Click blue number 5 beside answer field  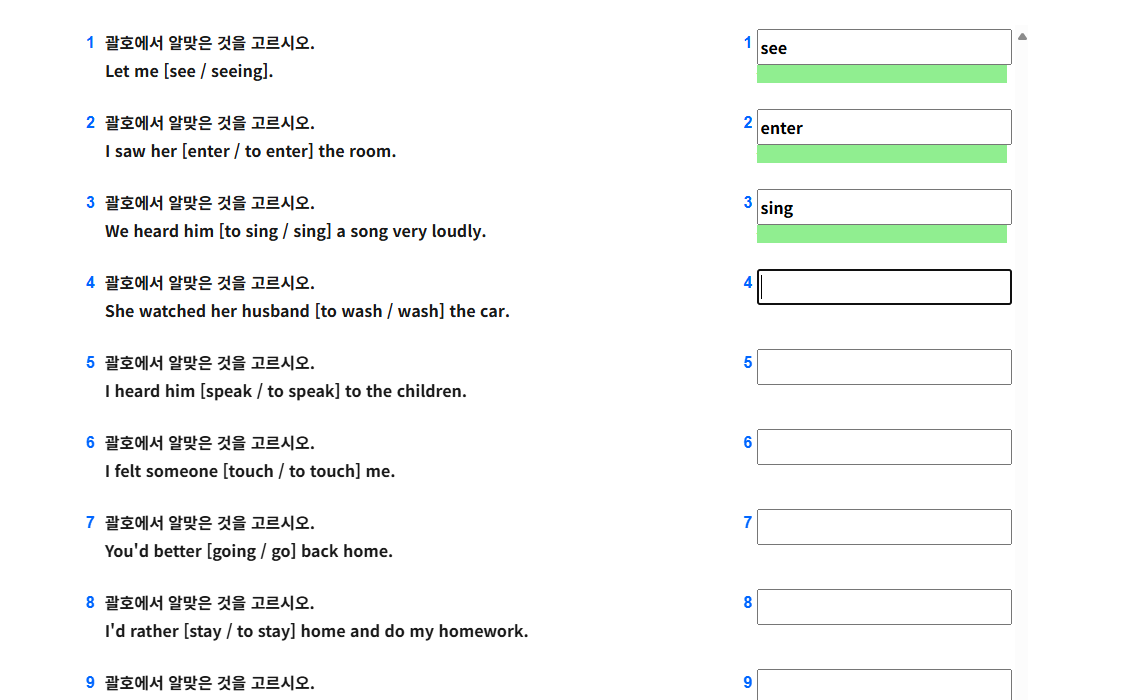(747, 363)
